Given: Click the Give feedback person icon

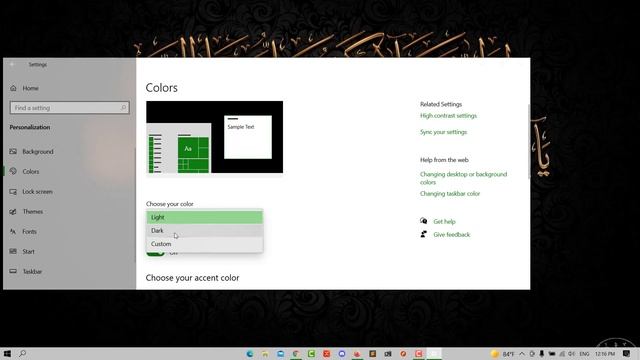Looking at the screenshot, I should click(424, 234).
